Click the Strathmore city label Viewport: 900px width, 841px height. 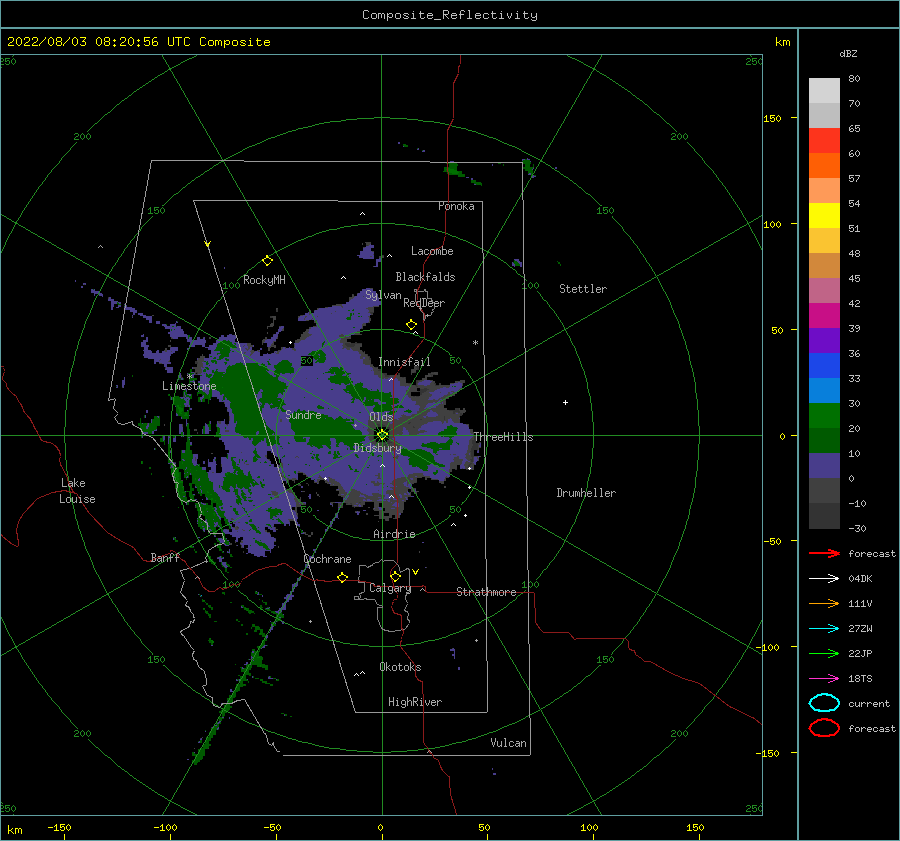click(486, 592)
